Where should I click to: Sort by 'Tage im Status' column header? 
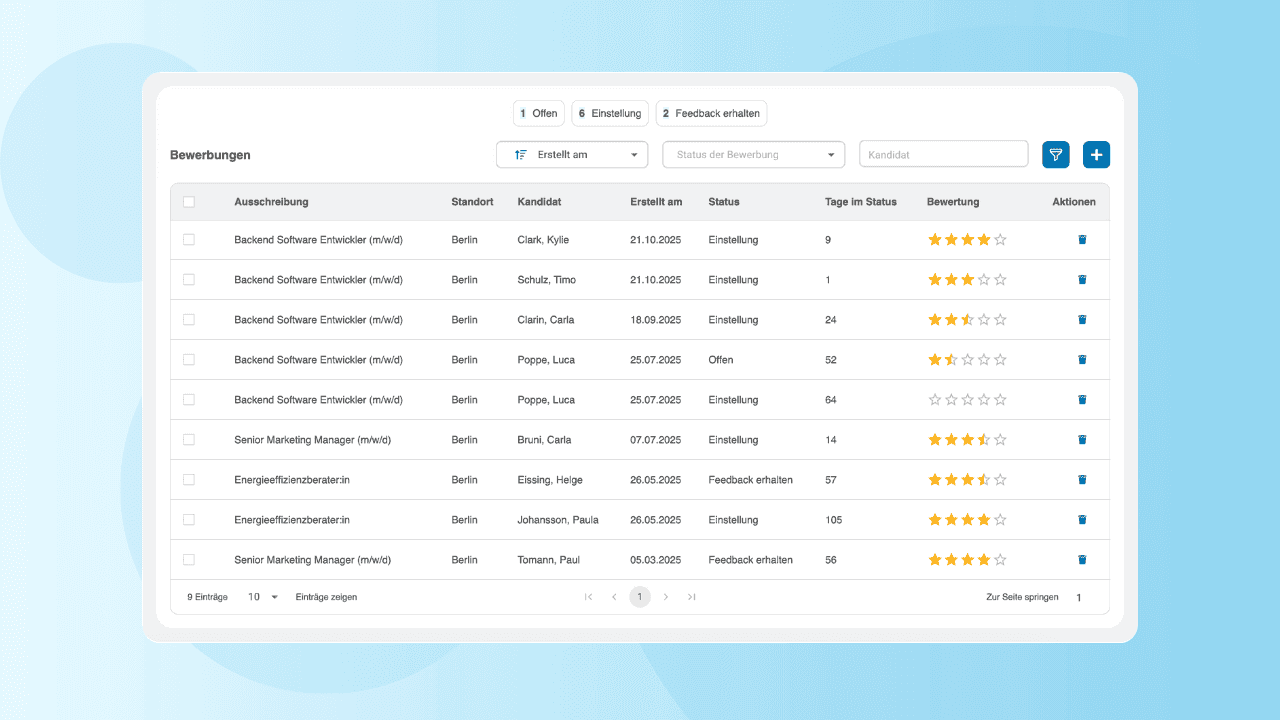click(860, 202)
